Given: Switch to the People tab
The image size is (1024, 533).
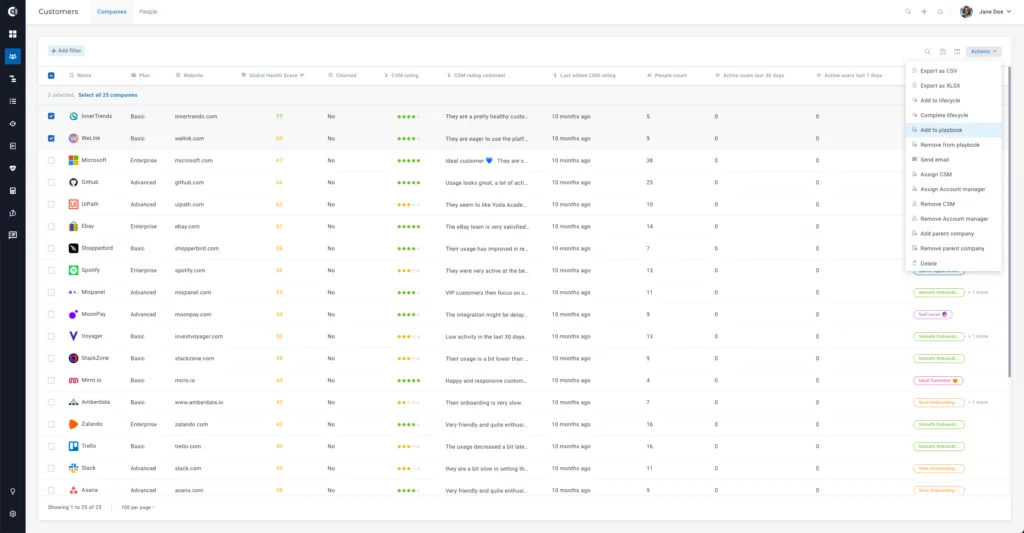Looking at the screenshot, I should 148,12.
